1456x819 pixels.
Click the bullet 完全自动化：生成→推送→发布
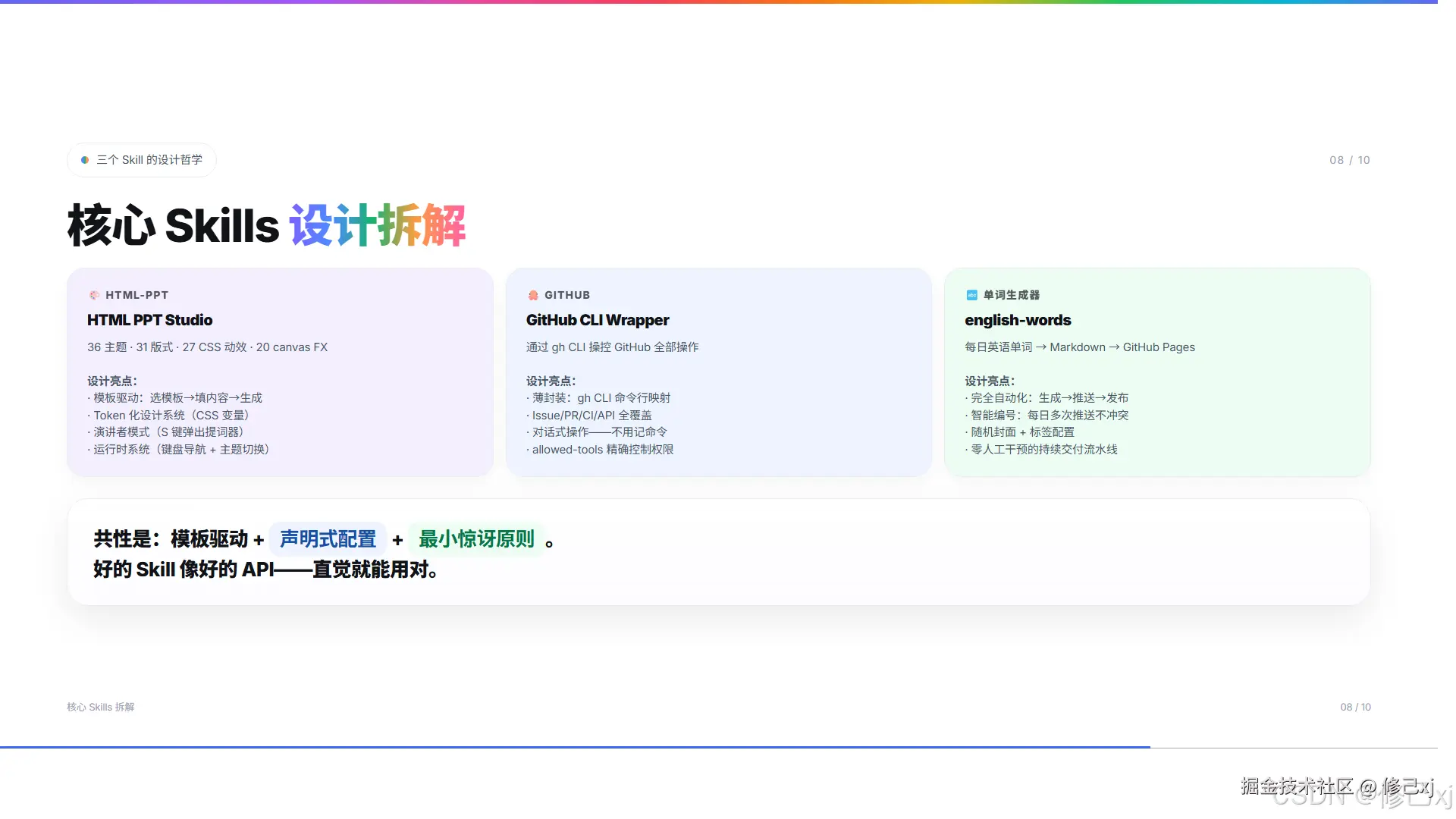(x=1046, y=398)
